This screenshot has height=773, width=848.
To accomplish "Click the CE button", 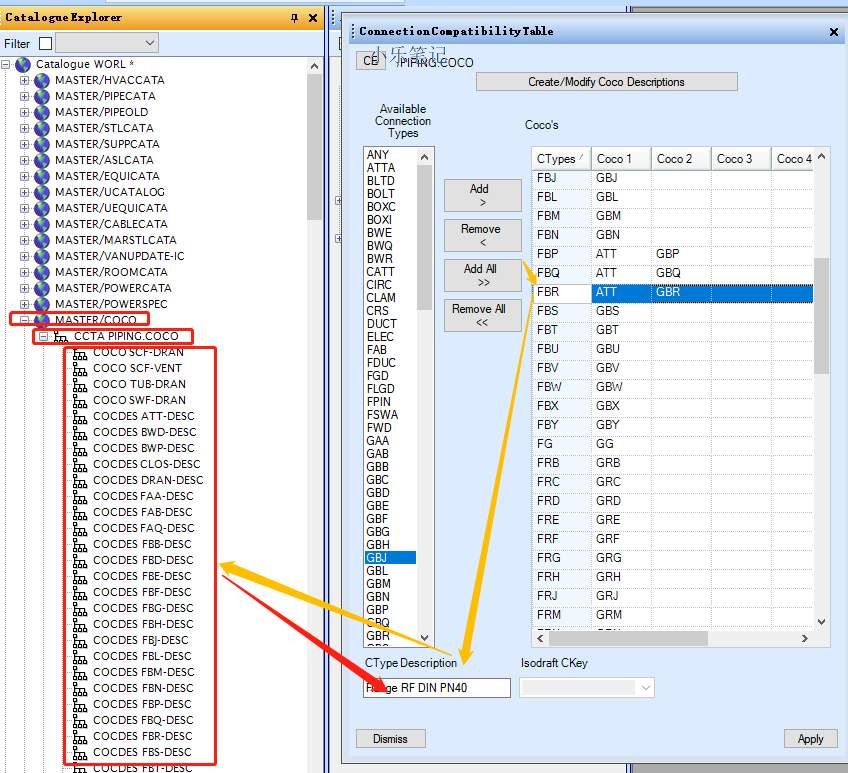I will coord(370,61).
